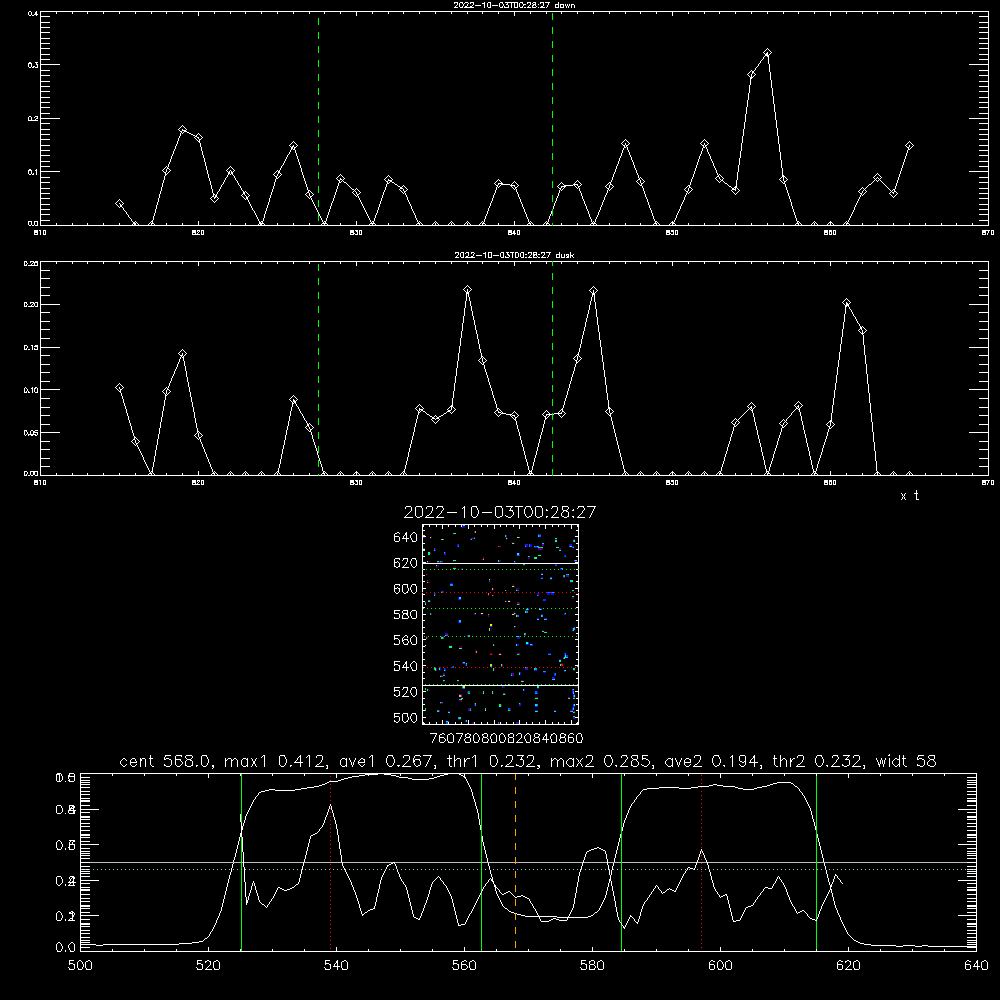
Task: Click the 640 label on bottom plot x-axis
Action: pyautogui.click(x=976, y=966)
